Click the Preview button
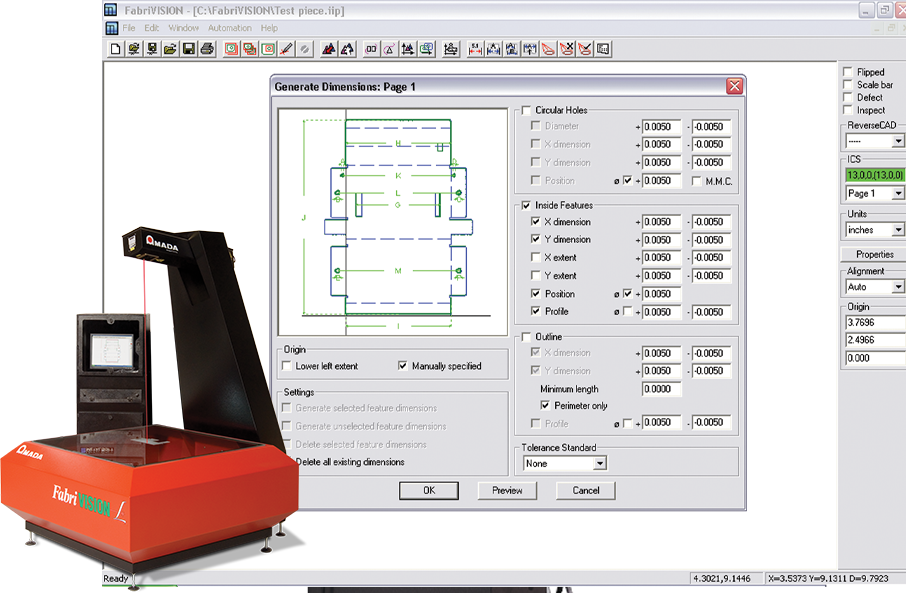 coord(507,490)
